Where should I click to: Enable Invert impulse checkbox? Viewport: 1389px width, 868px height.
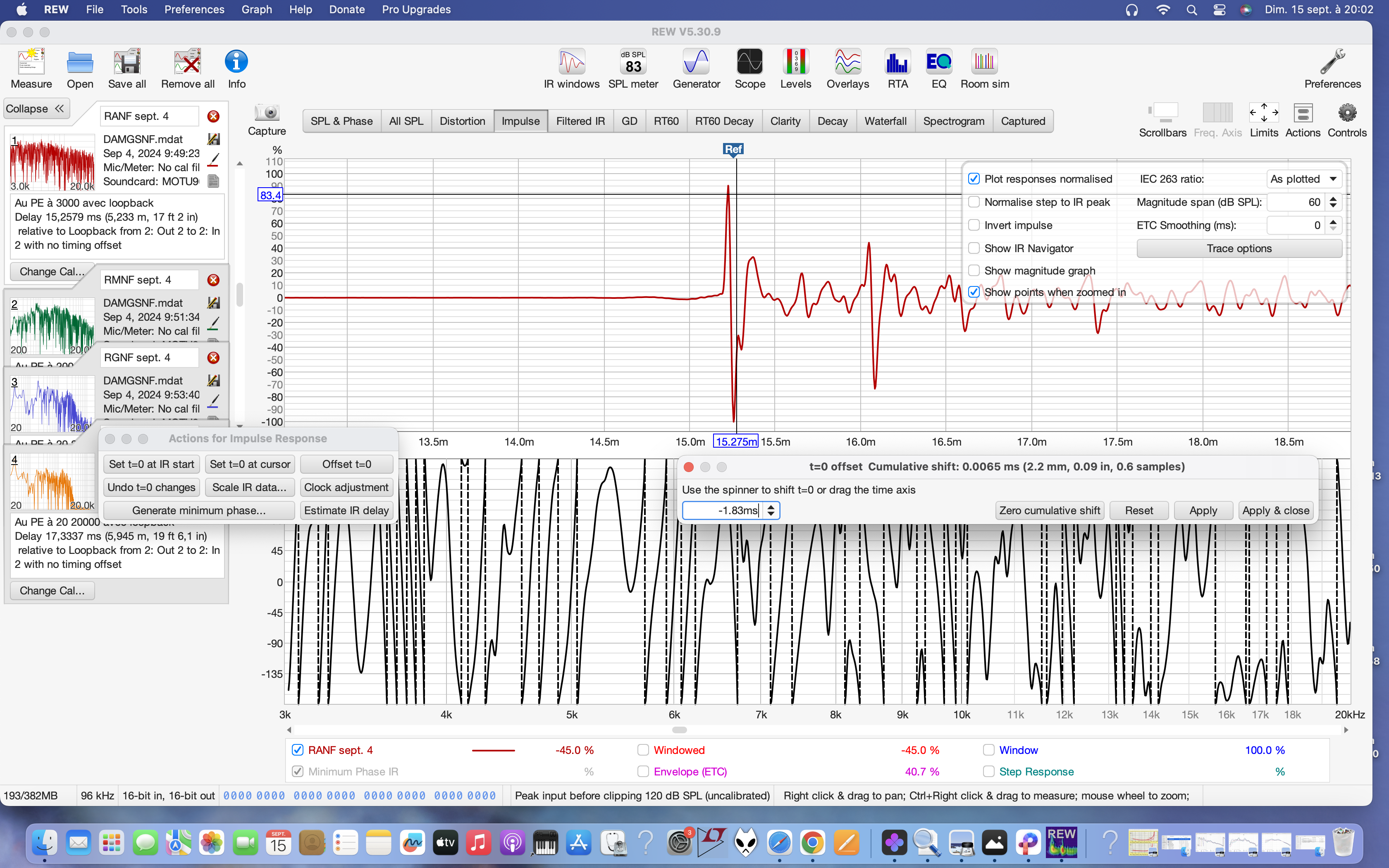tap(974, 225)
